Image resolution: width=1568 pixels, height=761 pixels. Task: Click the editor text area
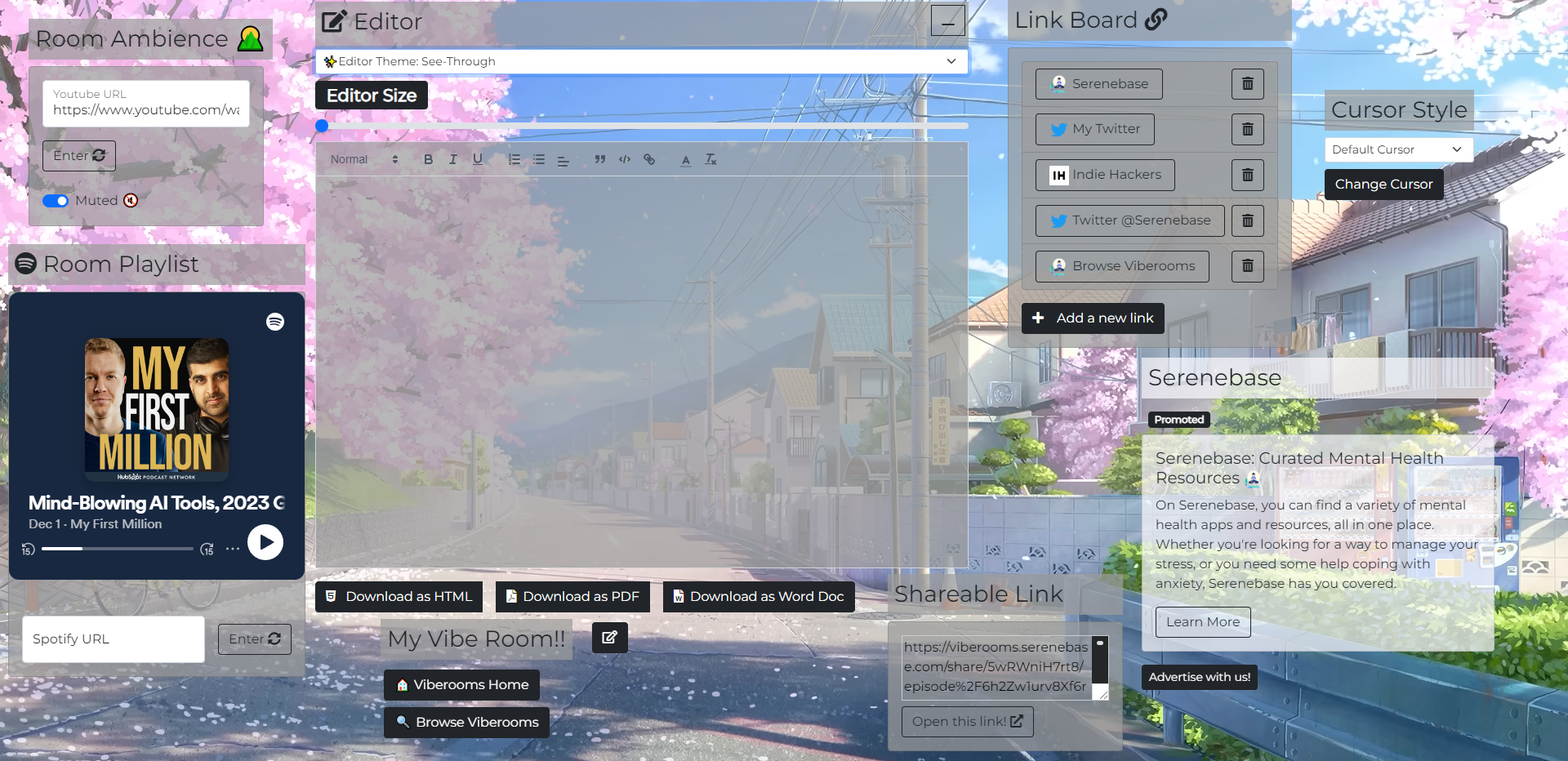click(642, 372)
